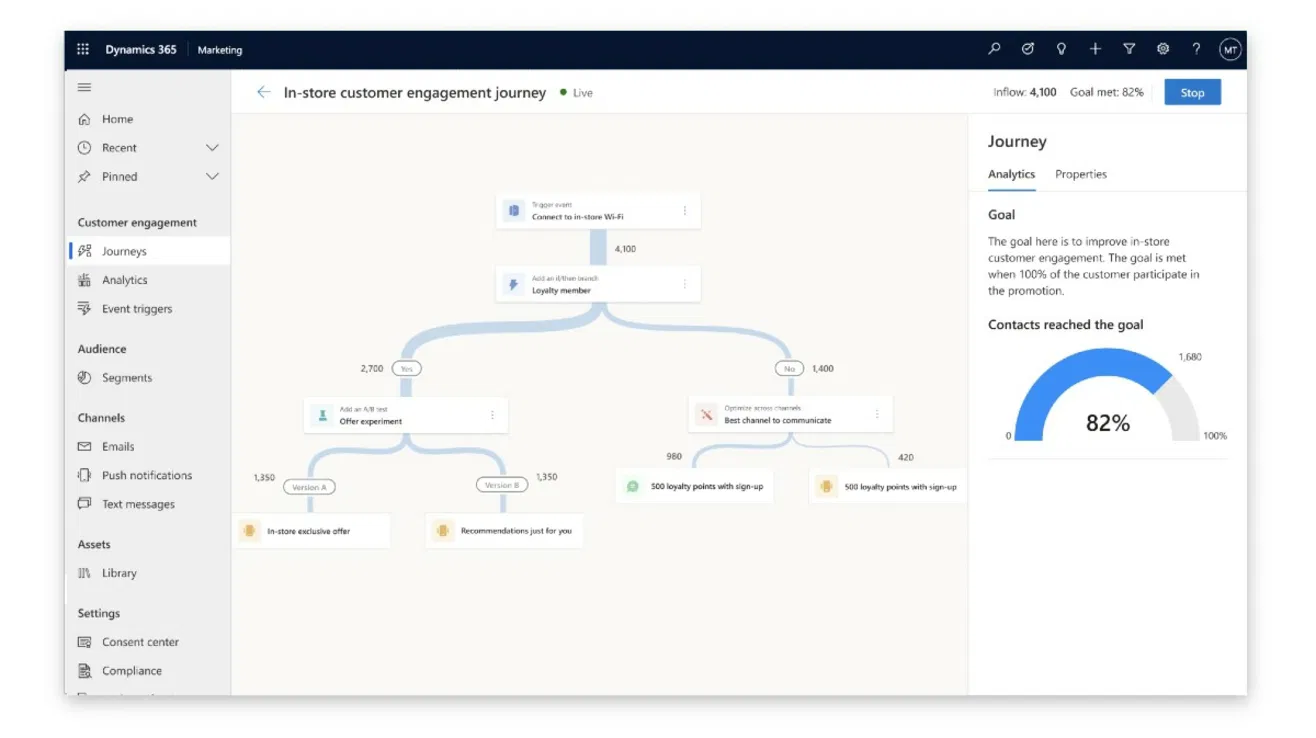The height and width of the screenshot is (738, 1316).
Task: Open the app launcher waffle icon
Action: coord(83,49)
